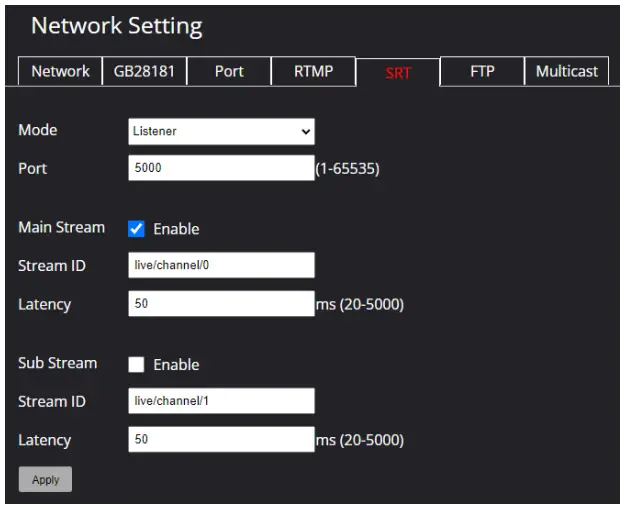Screen dimensions: 626x511
Task: Open the FTP tab
Action: pyautogui.click(x=482, y=72)
